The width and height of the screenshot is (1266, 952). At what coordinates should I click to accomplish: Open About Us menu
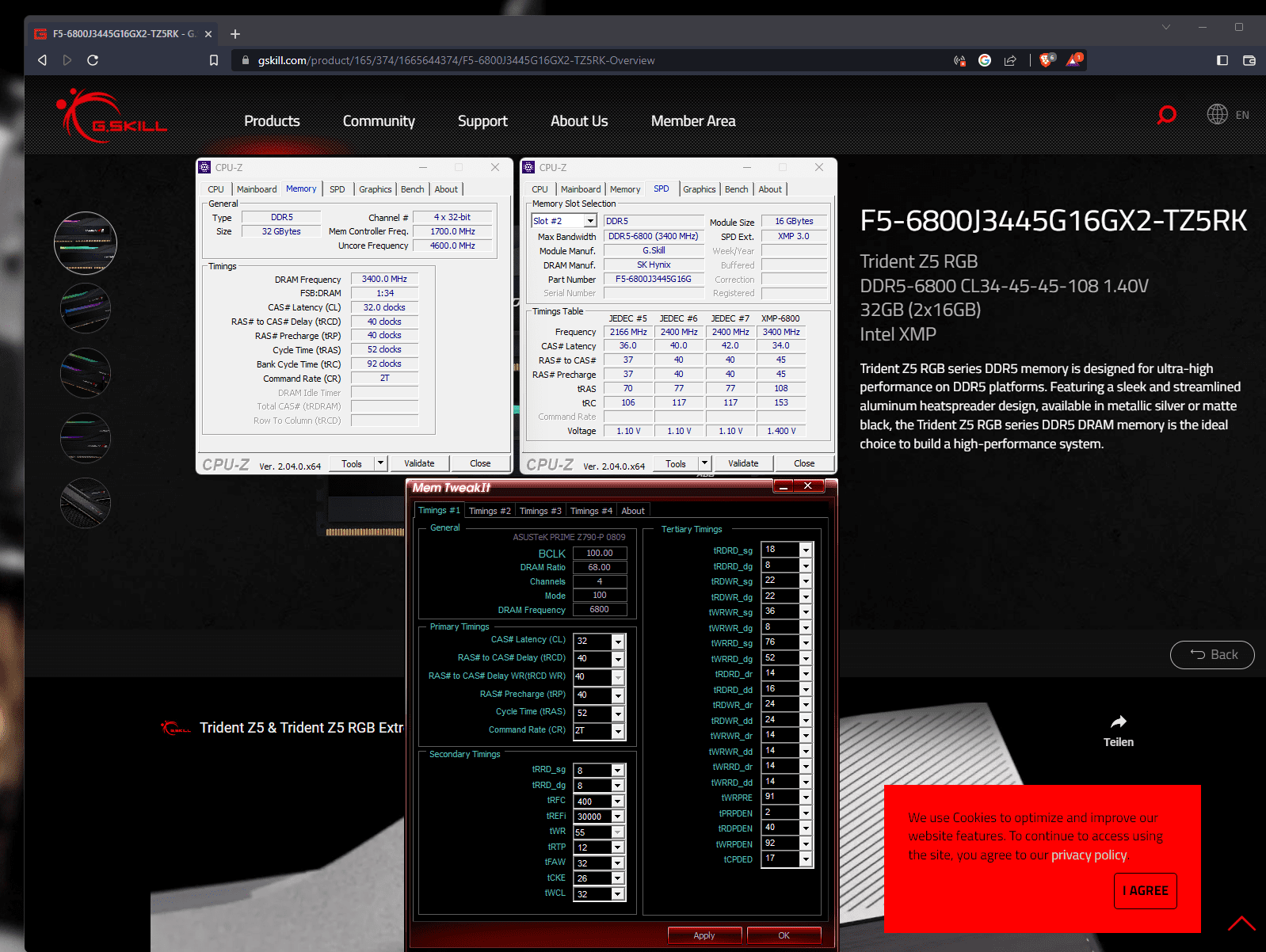[579, 121]
